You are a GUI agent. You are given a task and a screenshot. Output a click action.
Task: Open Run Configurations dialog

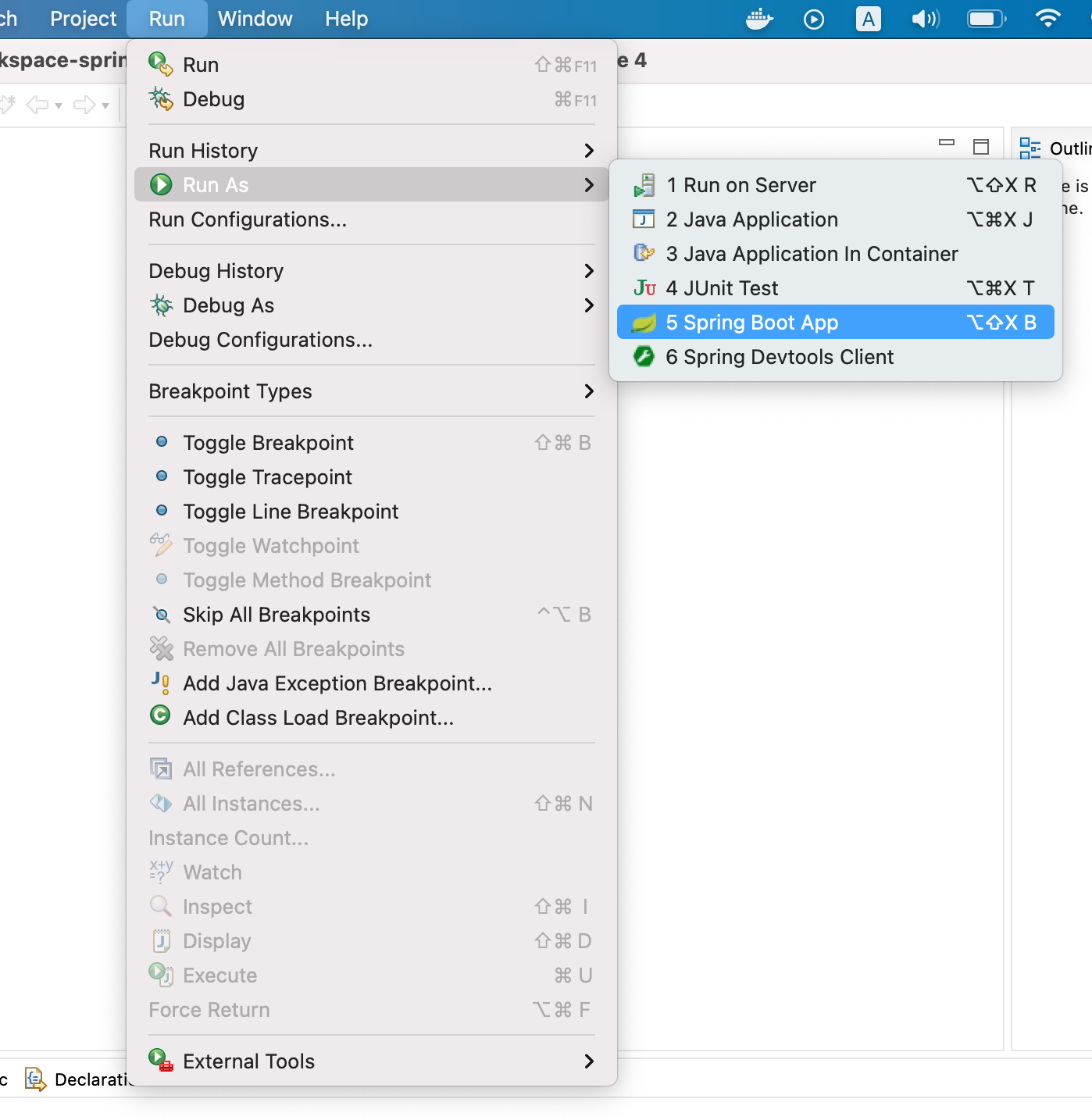point(248,219)
